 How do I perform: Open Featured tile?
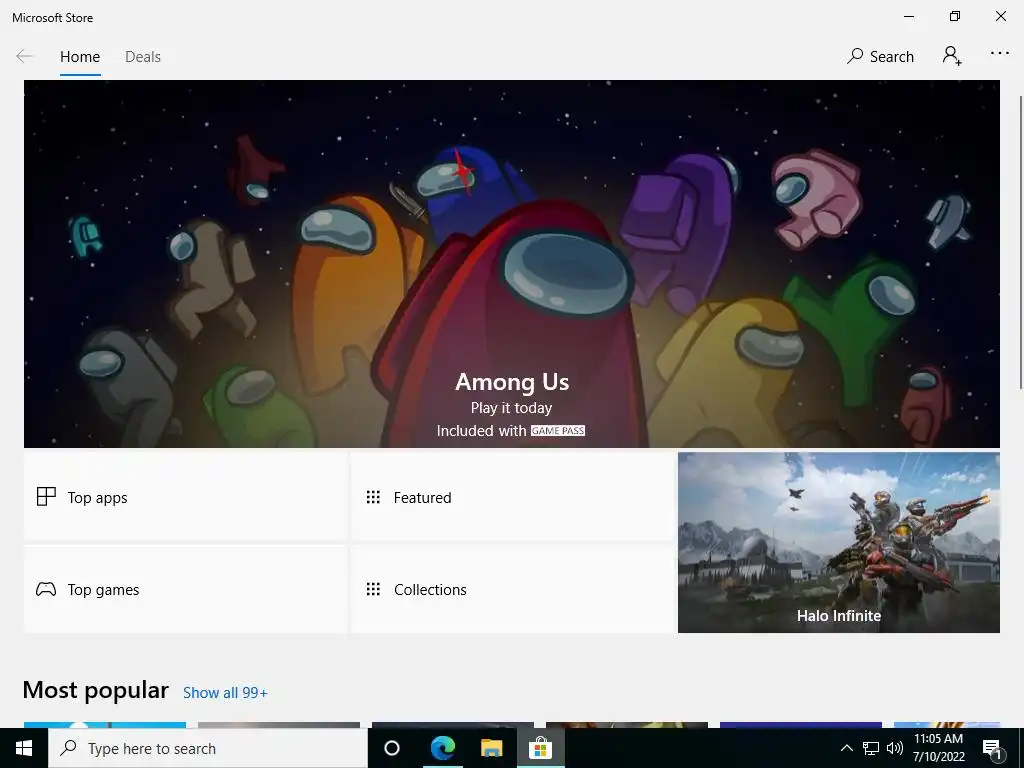pos(513,498)
